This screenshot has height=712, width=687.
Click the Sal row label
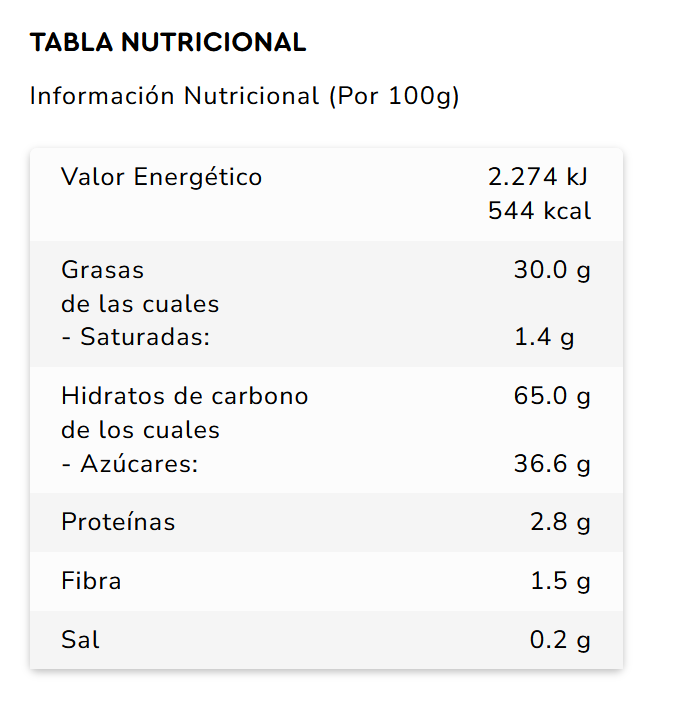coord(80,640)
